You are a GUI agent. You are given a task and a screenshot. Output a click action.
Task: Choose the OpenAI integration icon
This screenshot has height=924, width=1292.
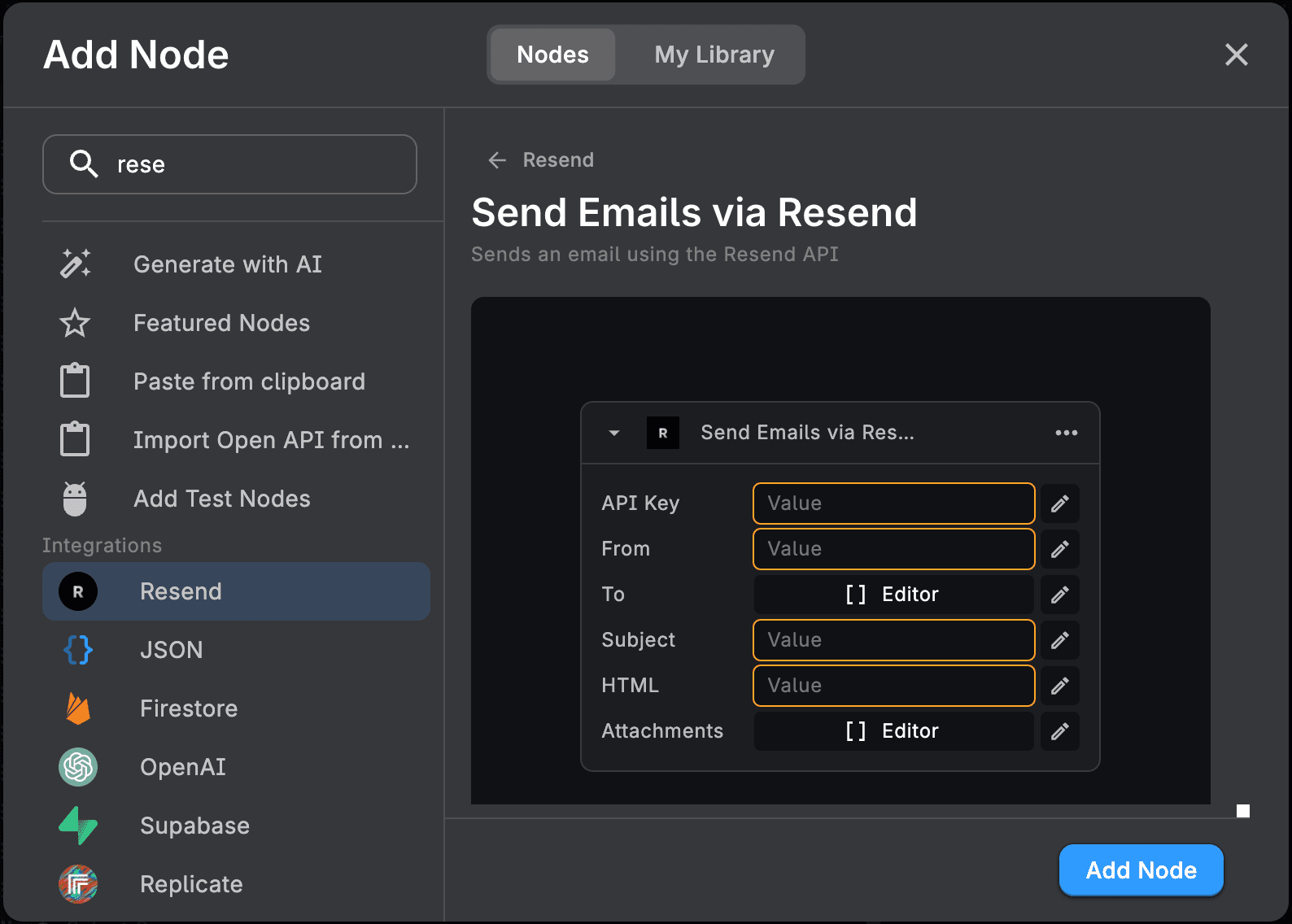(x=78, y=767)
